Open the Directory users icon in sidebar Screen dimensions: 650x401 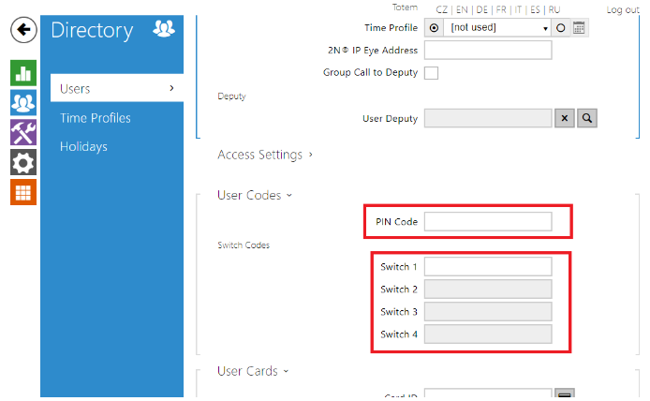point(24,102)
